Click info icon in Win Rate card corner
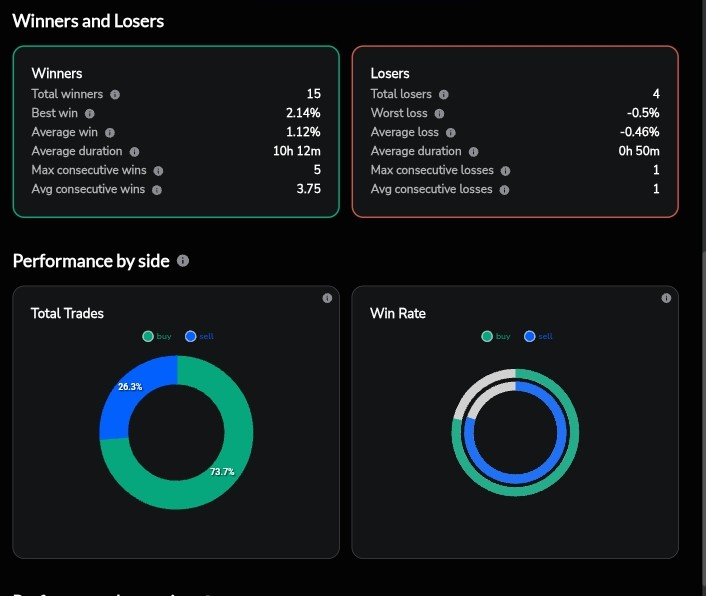The height and width of the screenshot is (596, 706). pos(666,298)
